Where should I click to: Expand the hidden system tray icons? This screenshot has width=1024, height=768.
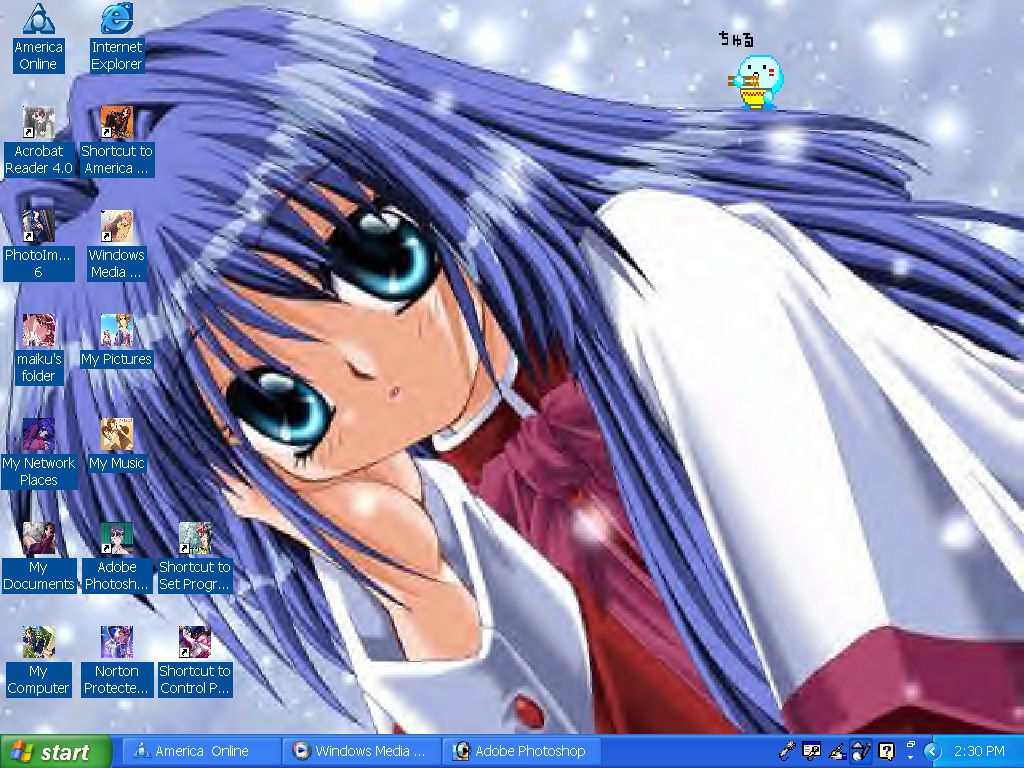tap(933, 751)
